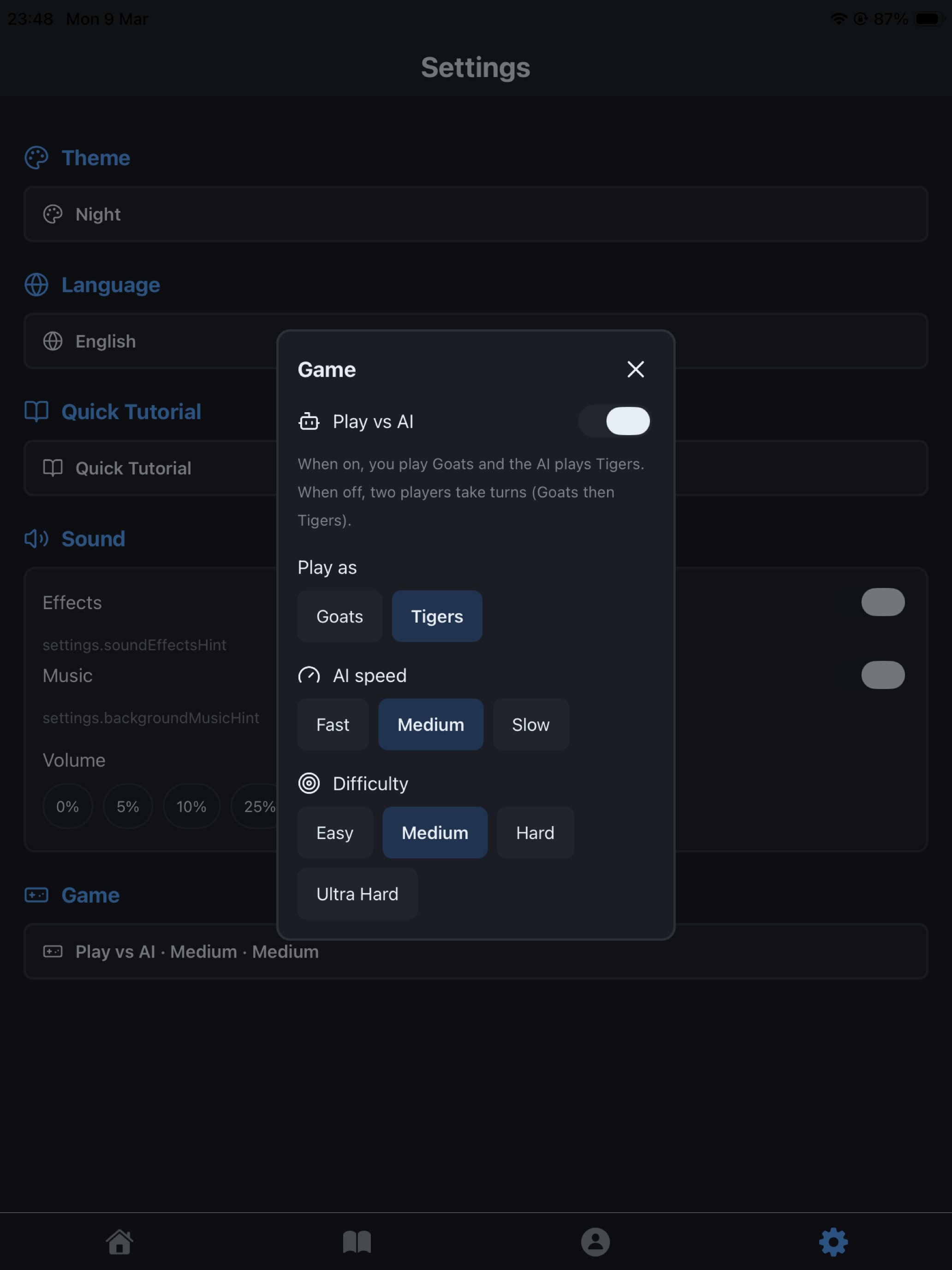Open the Night theme selector
This screenshot has height=1270, width=952.
click(476, 214)
